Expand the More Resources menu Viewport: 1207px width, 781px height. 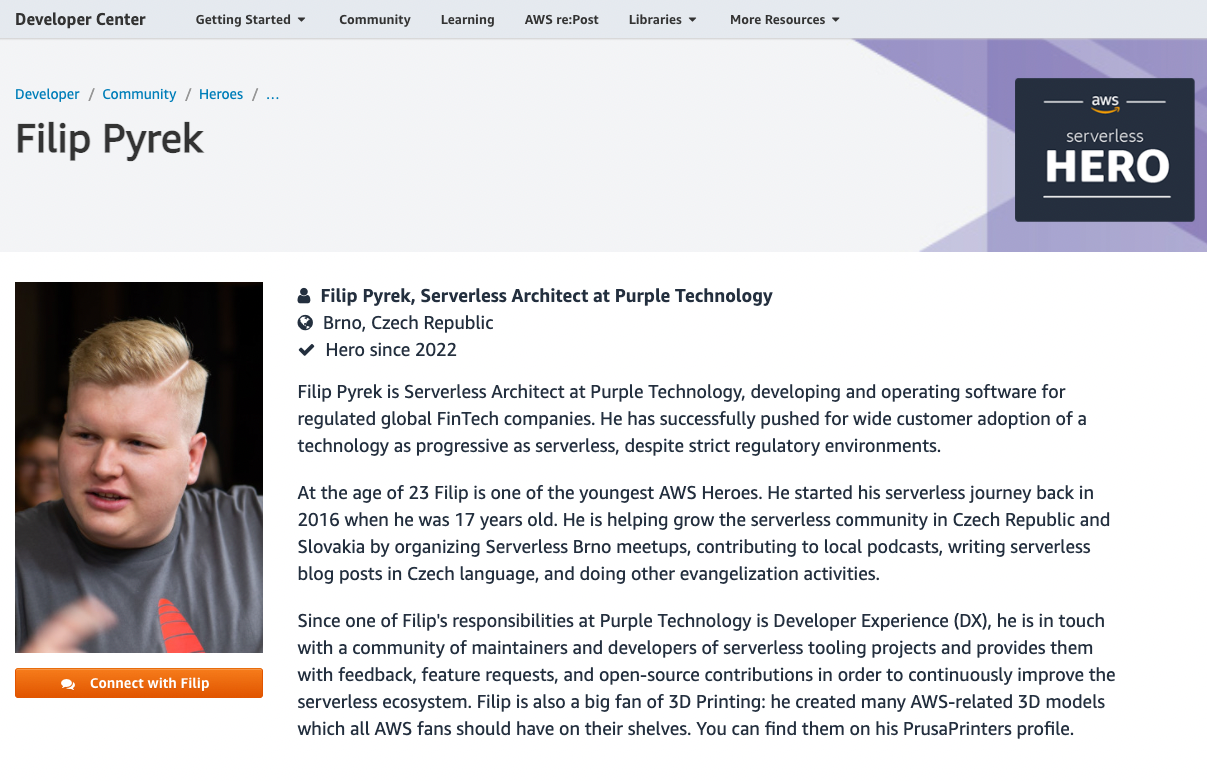(x=784, y=19)
